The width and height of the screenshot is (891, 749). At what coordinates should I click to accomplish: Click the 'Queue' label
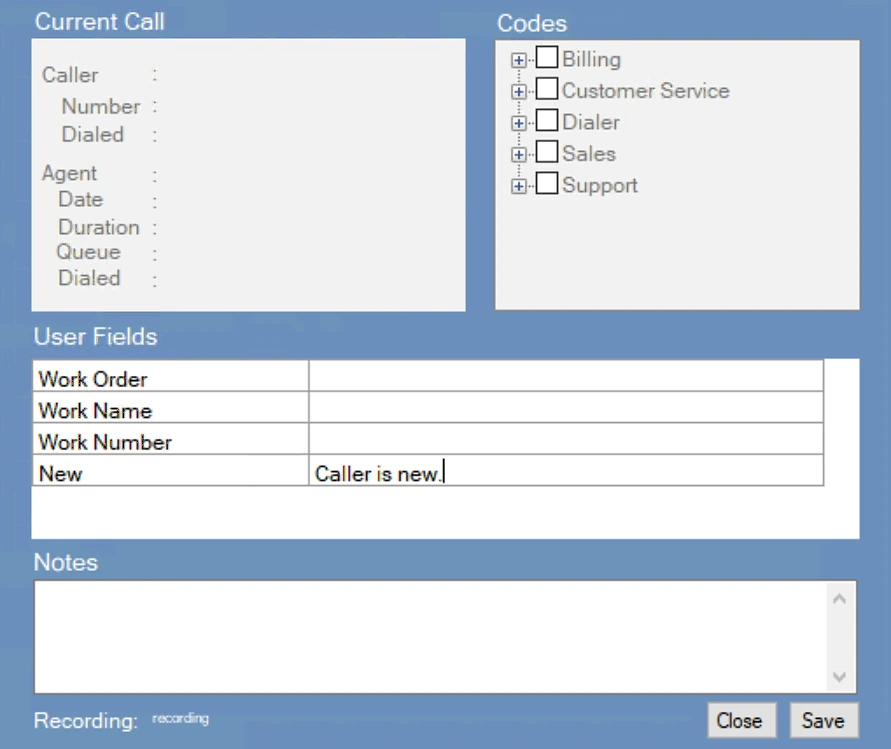click(89, 252)
